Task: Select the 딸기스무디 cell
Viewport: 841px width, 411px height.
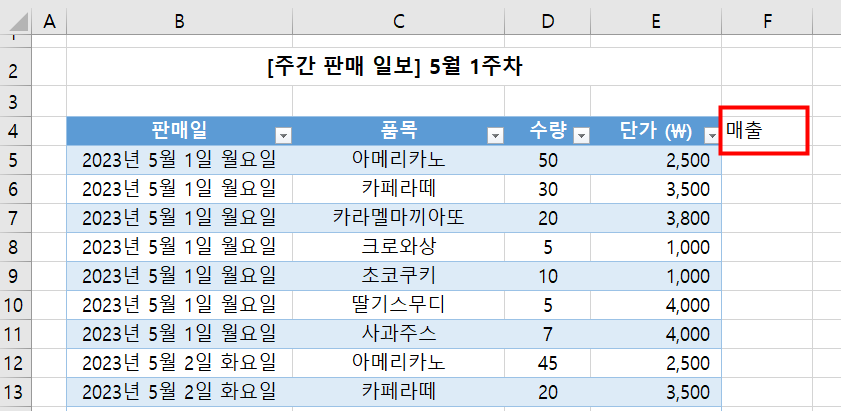Action: (x=399, y=305)
